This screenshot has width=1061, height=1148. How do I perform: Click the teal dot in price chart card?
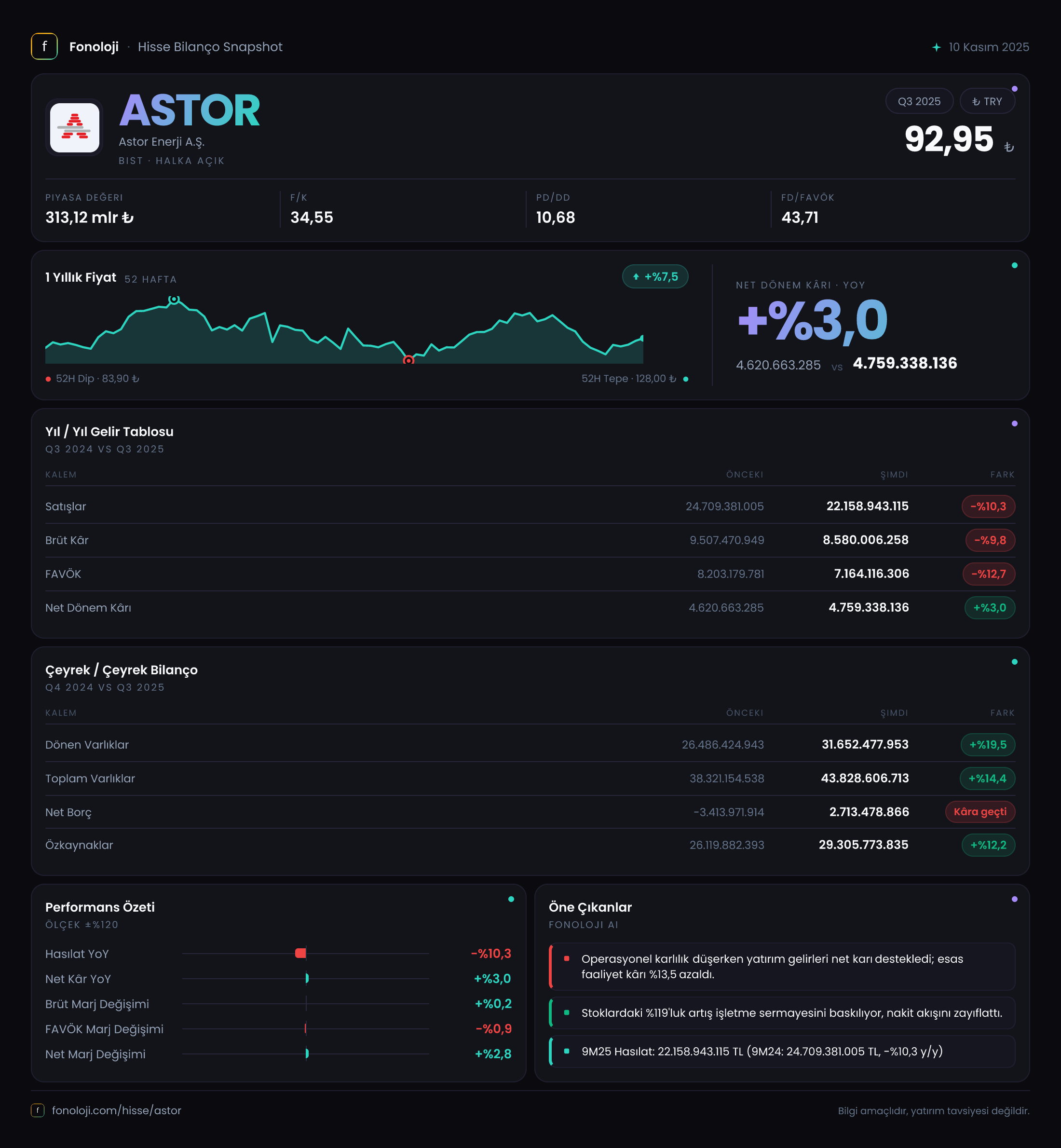(x=1015, y=265)
